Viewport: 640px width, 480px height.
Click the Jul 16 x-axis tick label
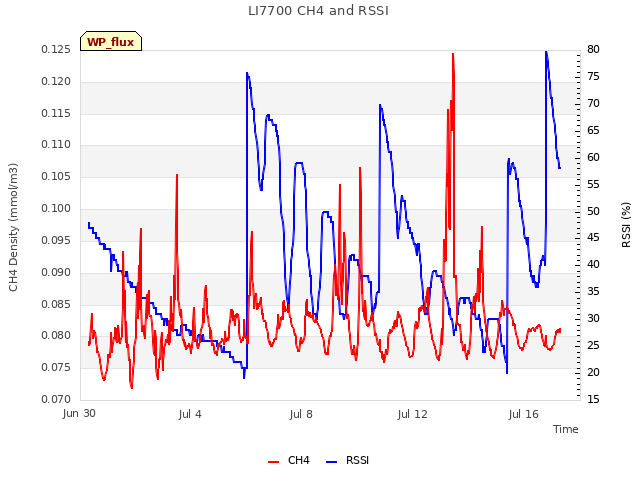coord(524,414)
